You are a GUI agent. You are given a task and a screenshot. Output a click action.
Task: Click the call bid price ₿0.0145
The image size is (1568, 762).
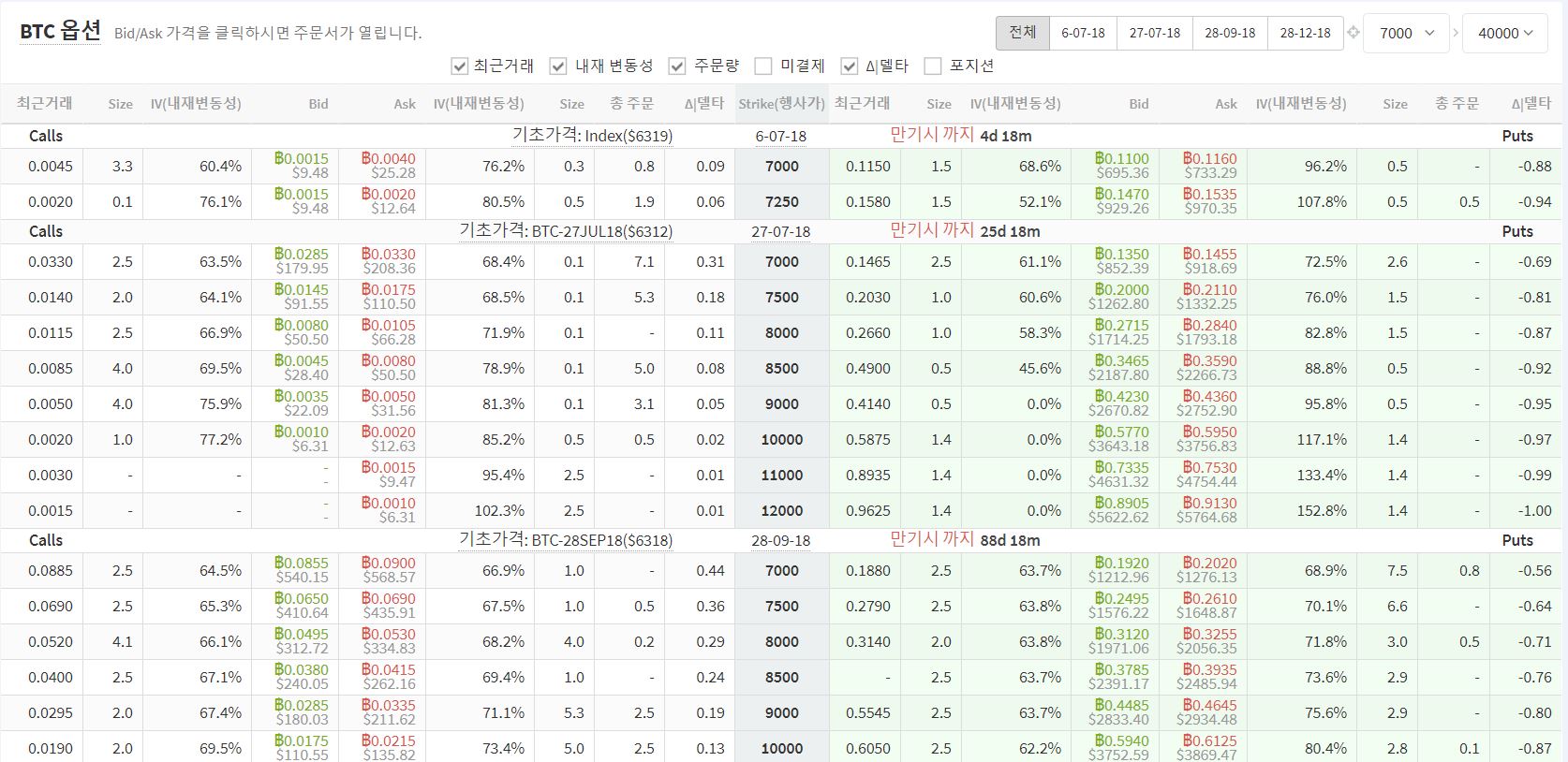coord(302,290)
